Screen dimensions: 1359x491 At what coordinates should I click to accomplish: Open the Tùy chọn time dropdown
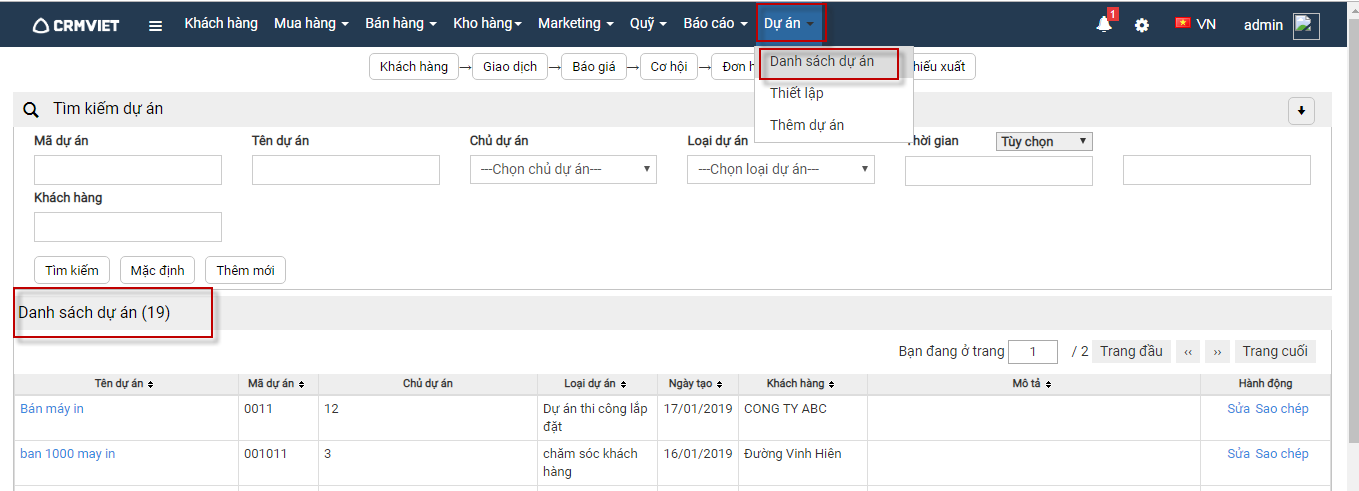click(1044, 142)
